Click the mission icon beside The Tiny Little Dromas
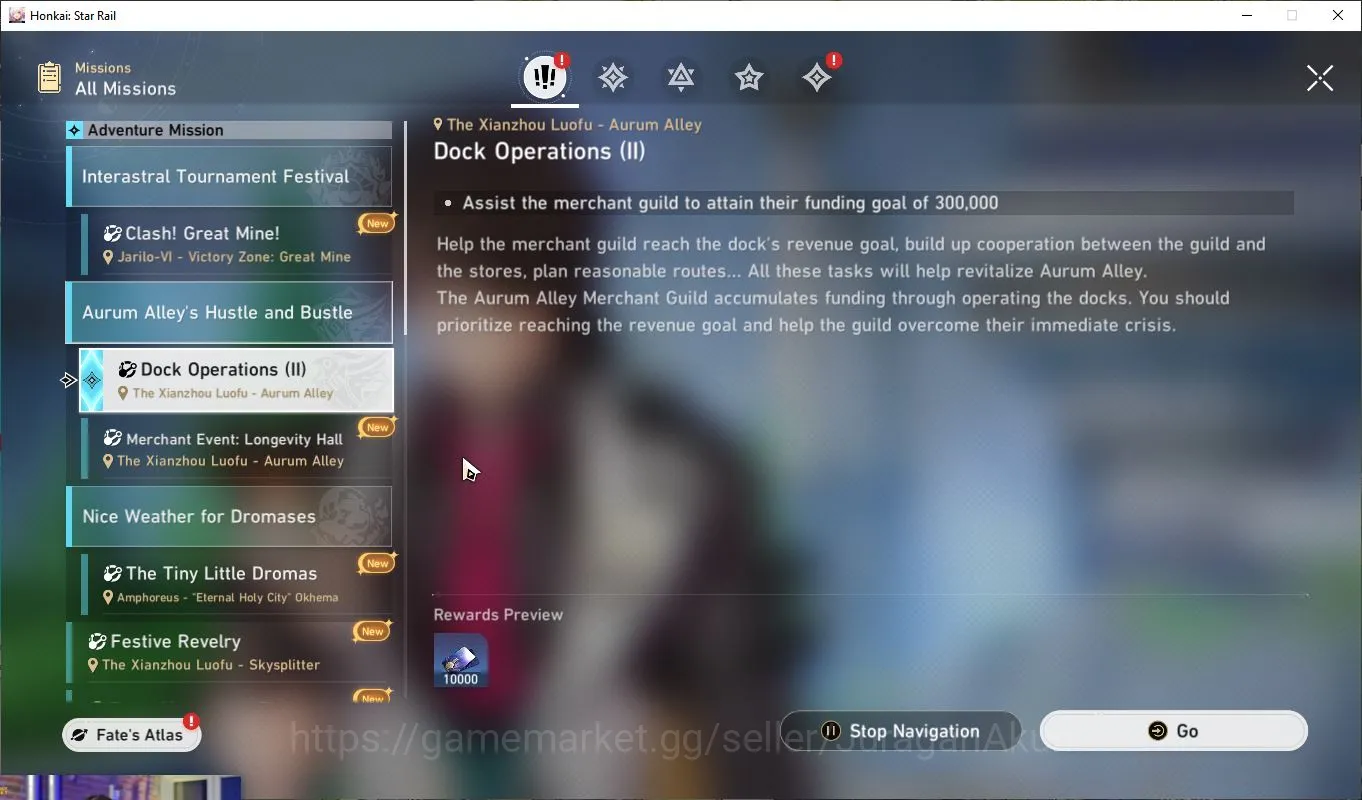The height and width of the screenshot is (800, 1362). point(112,574)
